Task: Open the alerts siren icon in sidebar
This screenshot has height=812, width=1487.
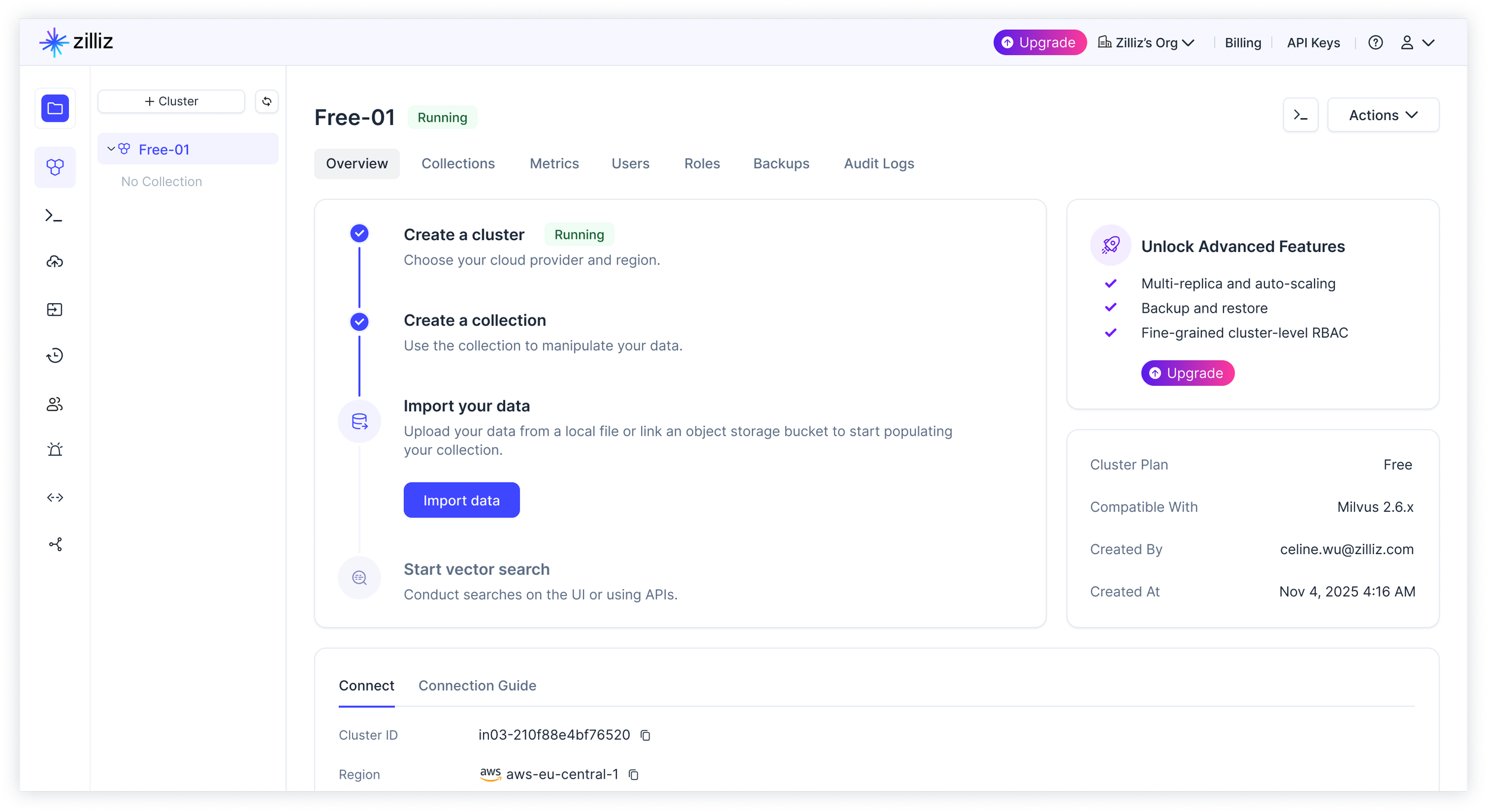Action: 55,449
